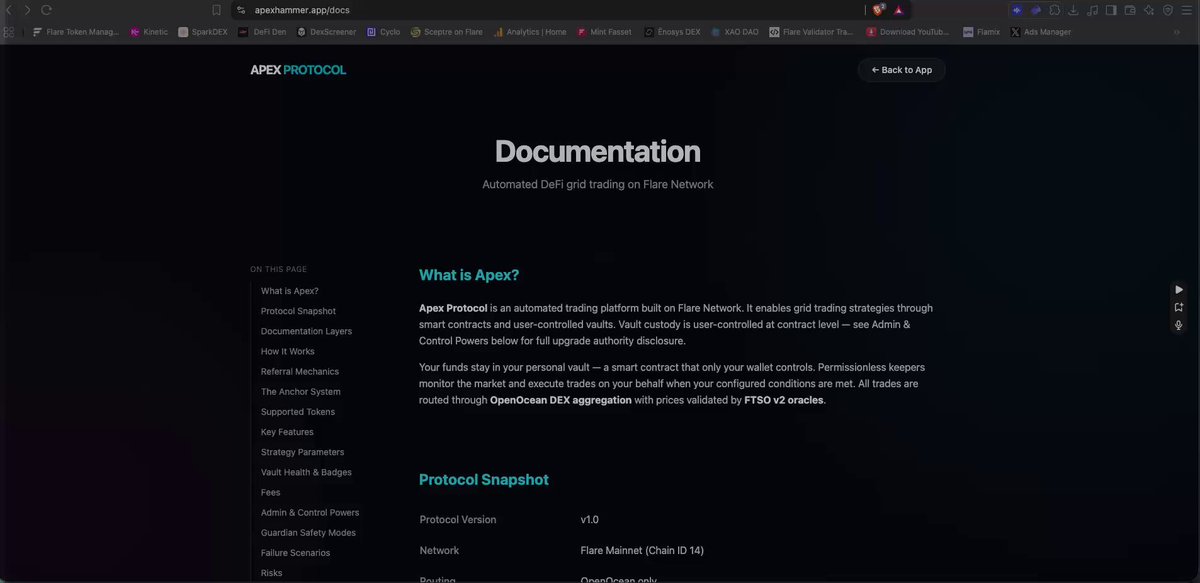Viewport: 1200px width, 583px height.
Task: Open the XAO DAO bookmark
Action: coord(735,32)
